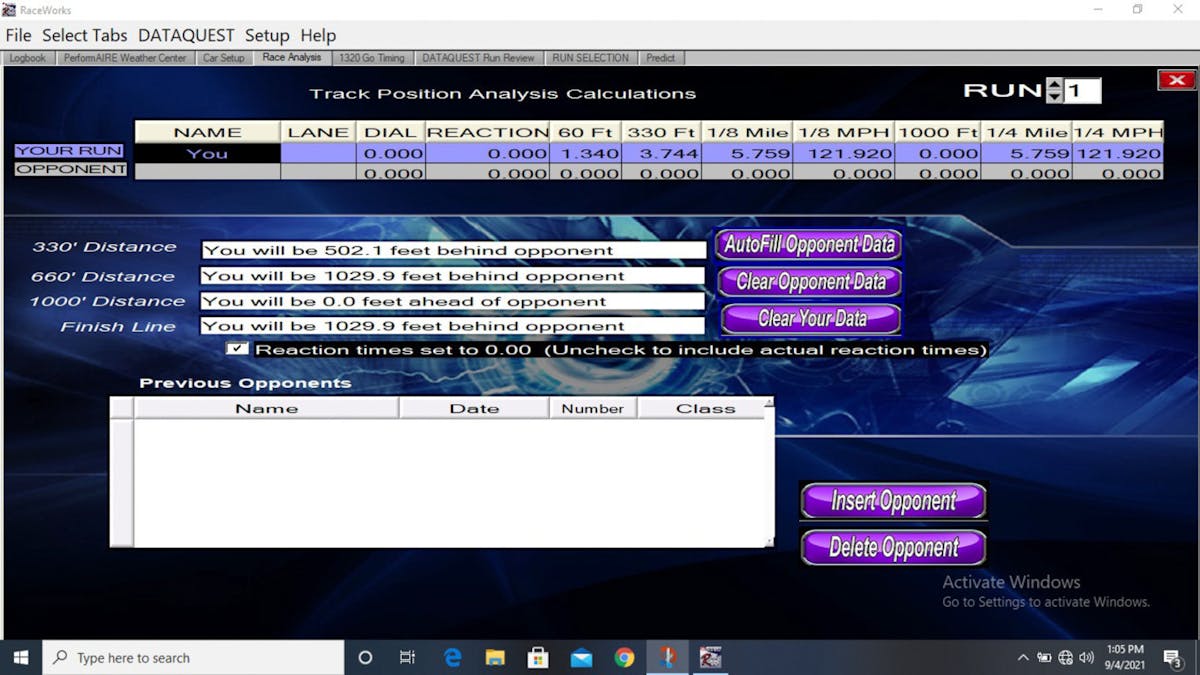Increase the RUN number with up arrow
Image resolution: width=1200 pixels, height=675 pixels.
pos(1054,85)
